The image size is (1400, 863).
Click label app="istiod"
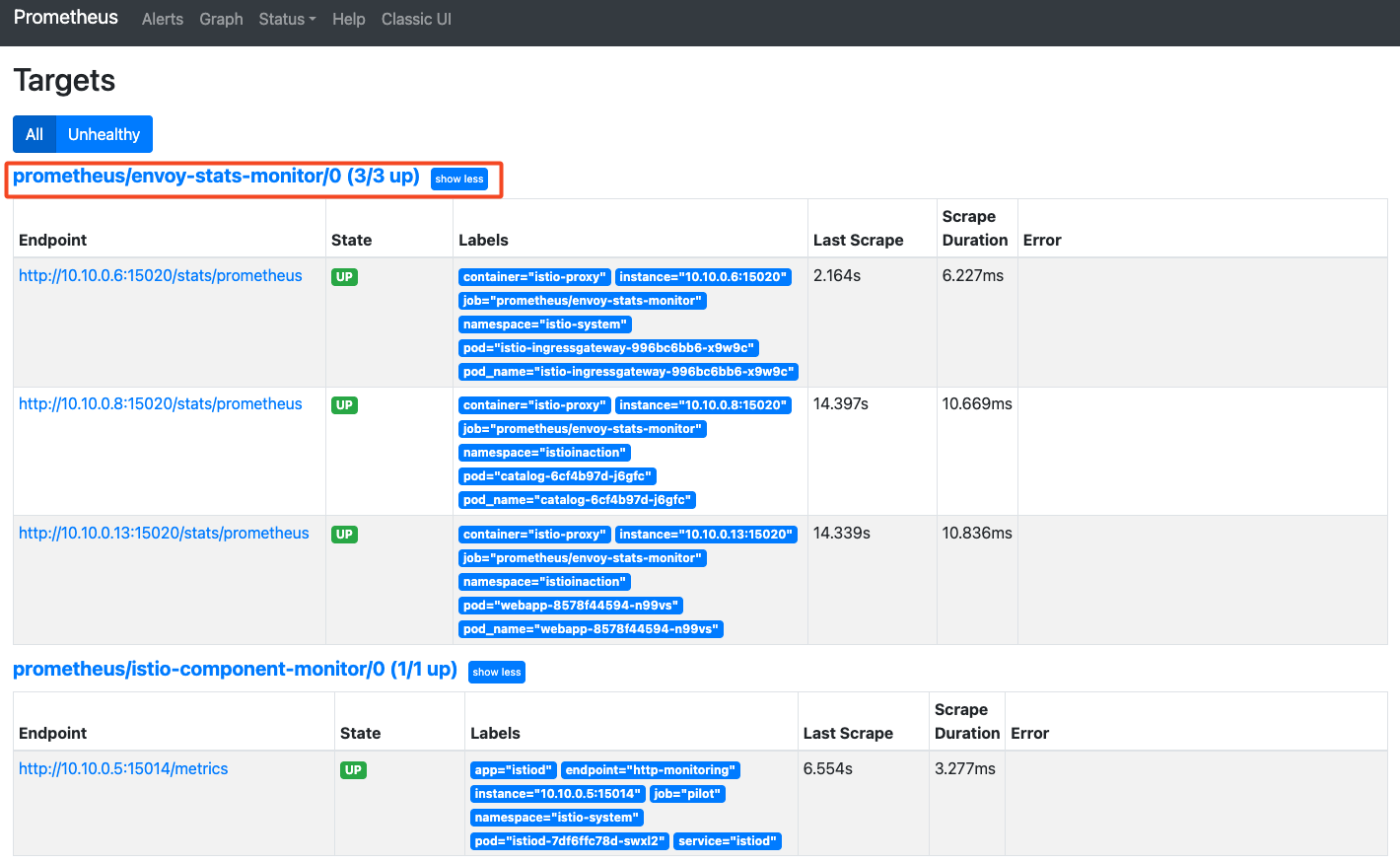pyautogui.click(x=514, y=770)
